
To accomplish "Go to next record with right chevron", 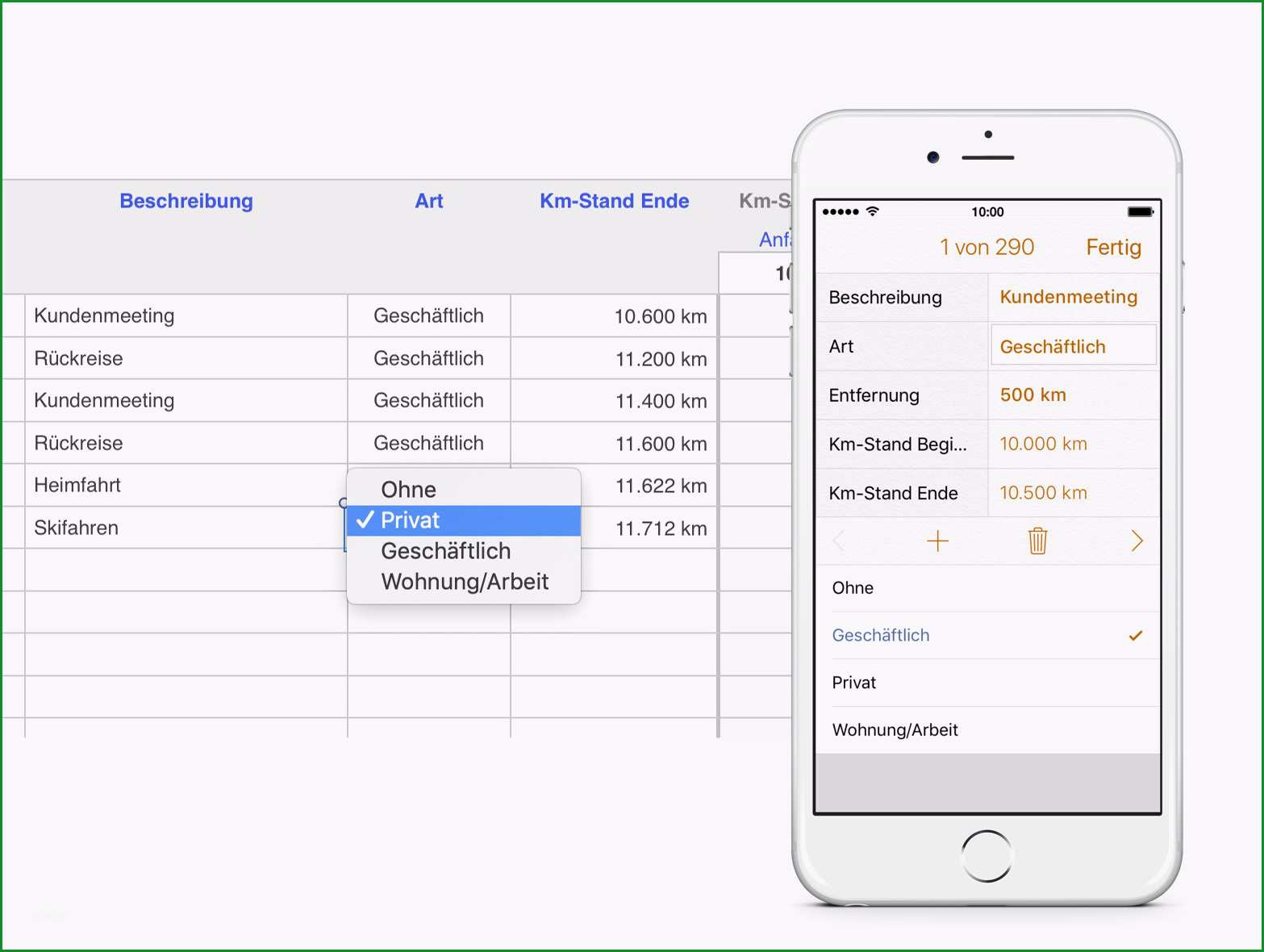I will [x=1137, y=541].
